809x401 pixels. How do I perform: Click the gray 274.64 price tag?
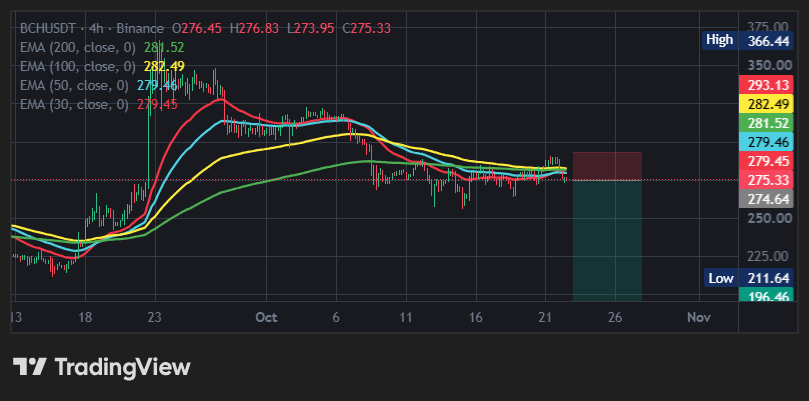(766, 199)
